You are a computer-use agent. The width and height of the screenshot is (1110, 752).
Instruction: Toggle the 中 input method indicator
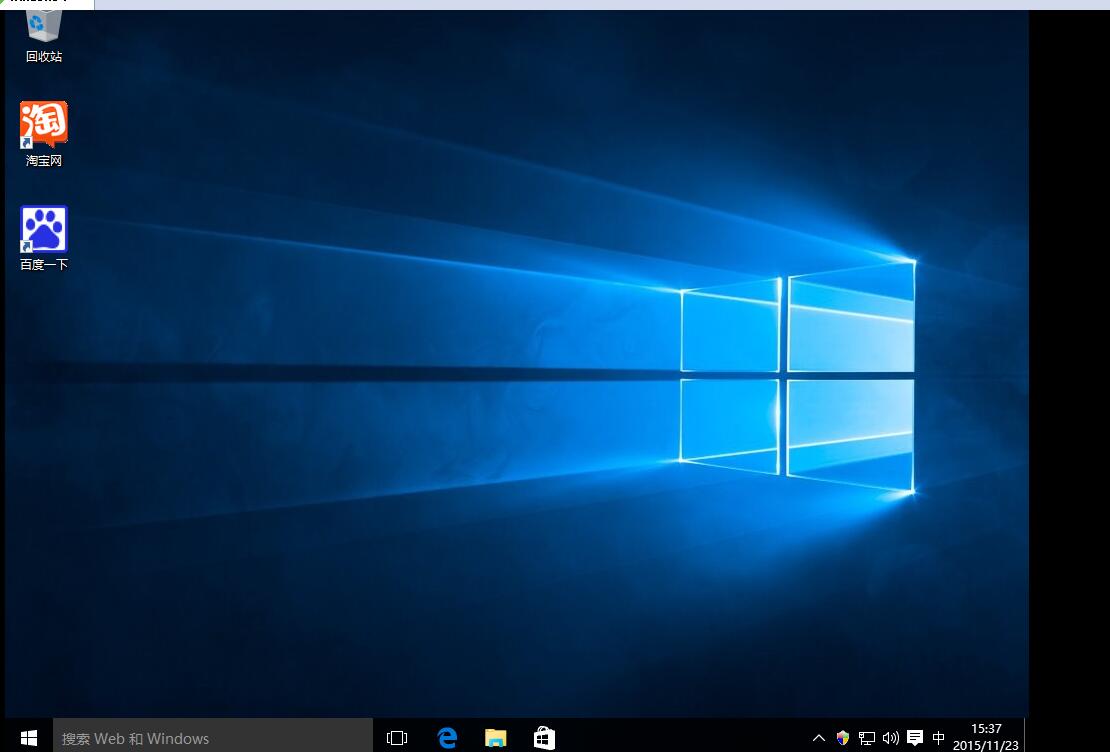938,738
